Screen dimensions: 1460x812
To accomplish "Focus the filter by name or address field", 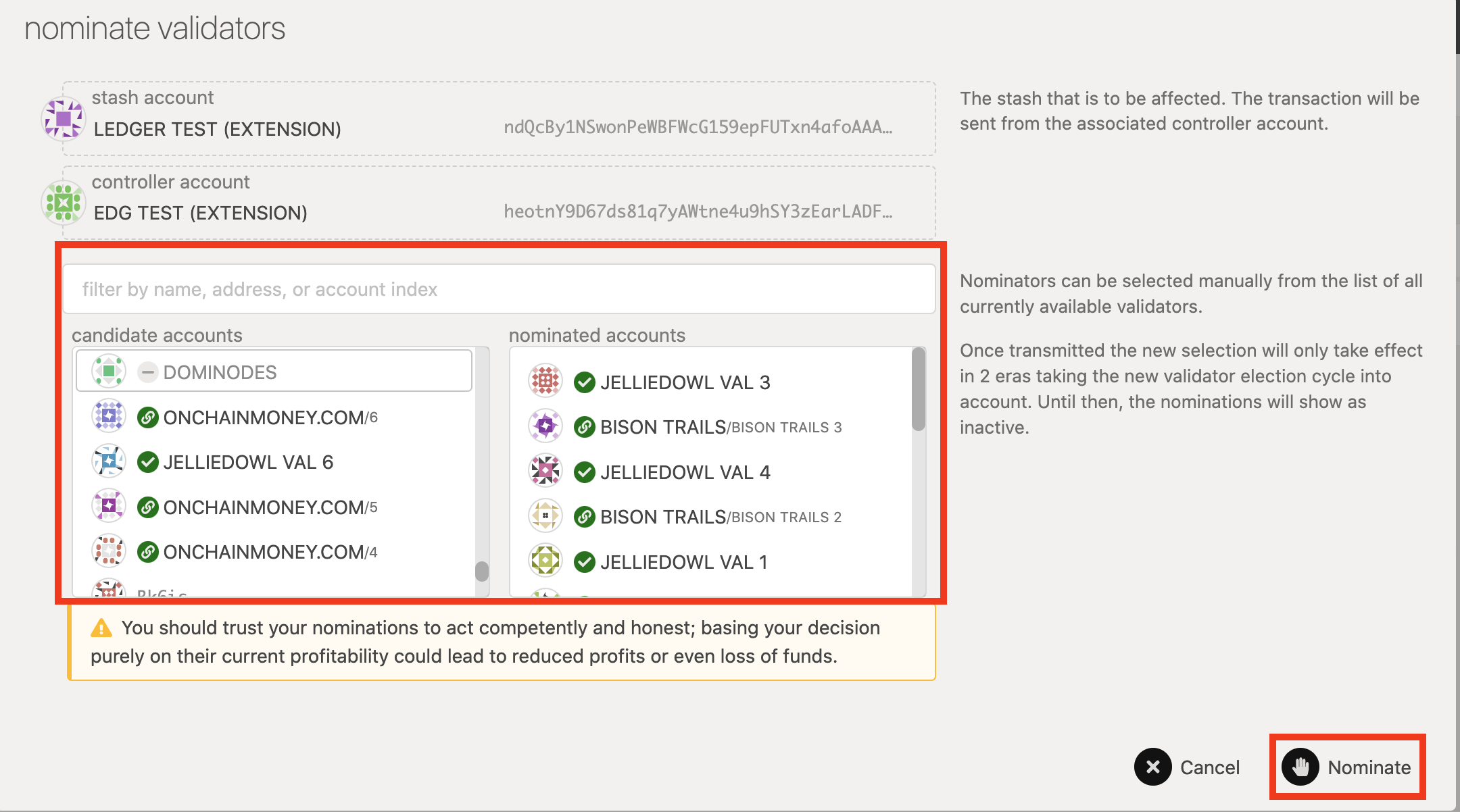I will pyautogui.click(x=499, y=289).
